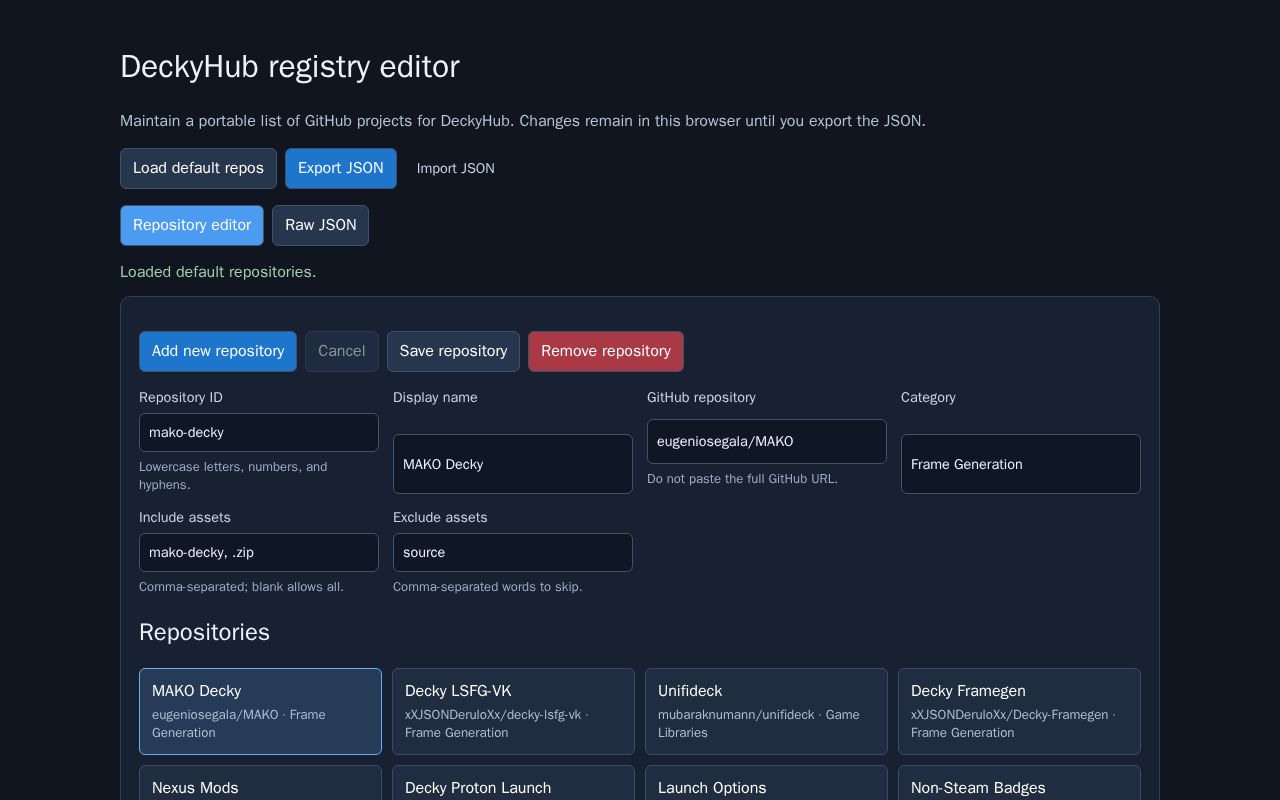Click the 'Do not paste the full GitHub URL.' hint
The height and width of the screenshot is (800, 1280).
pos(742,479)
